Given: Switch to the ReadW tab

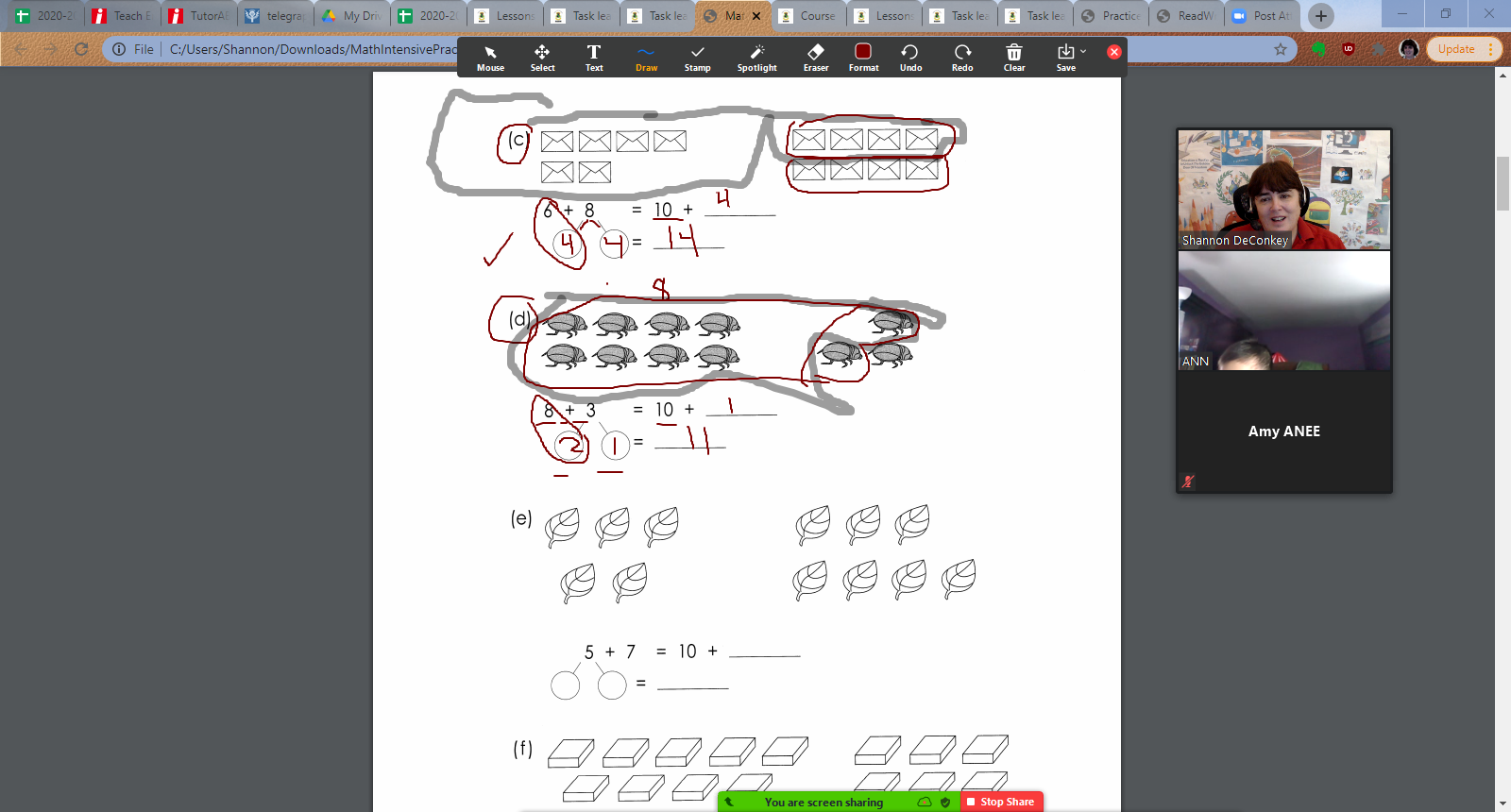Looking at the screenshot, I should (1187, 16).
